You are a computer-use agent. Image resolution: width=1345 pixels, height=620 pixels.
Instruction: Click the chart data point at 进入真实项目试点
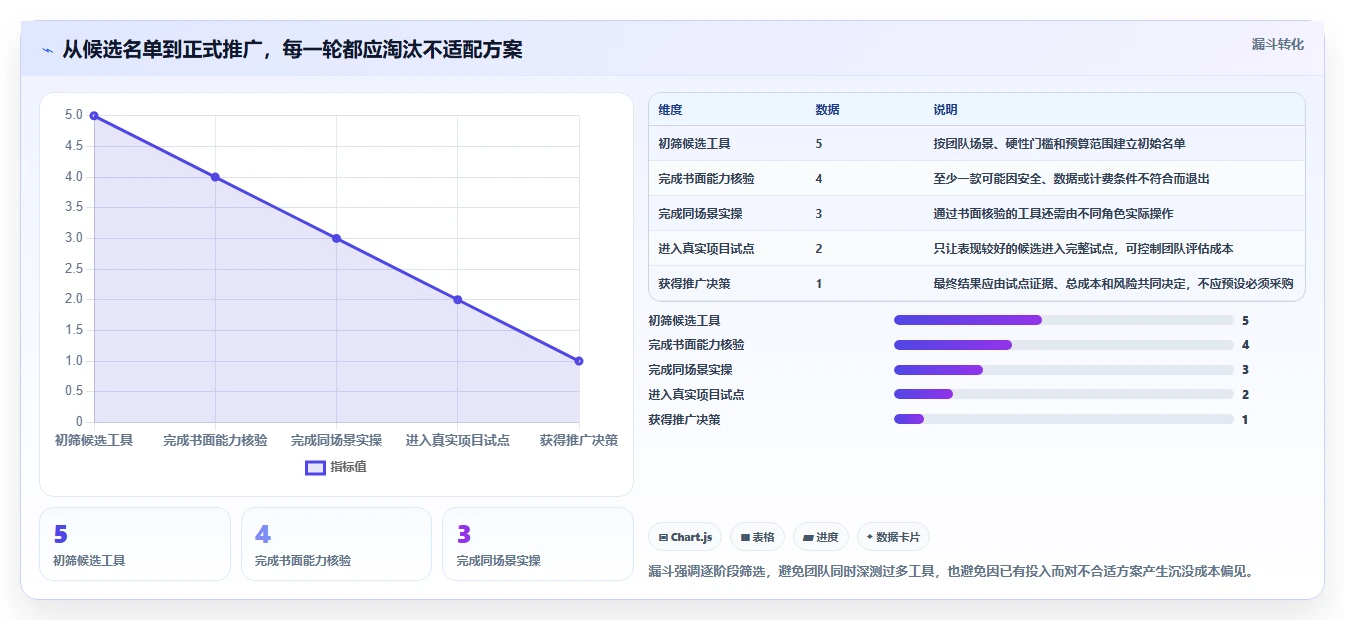pos(457,299)
